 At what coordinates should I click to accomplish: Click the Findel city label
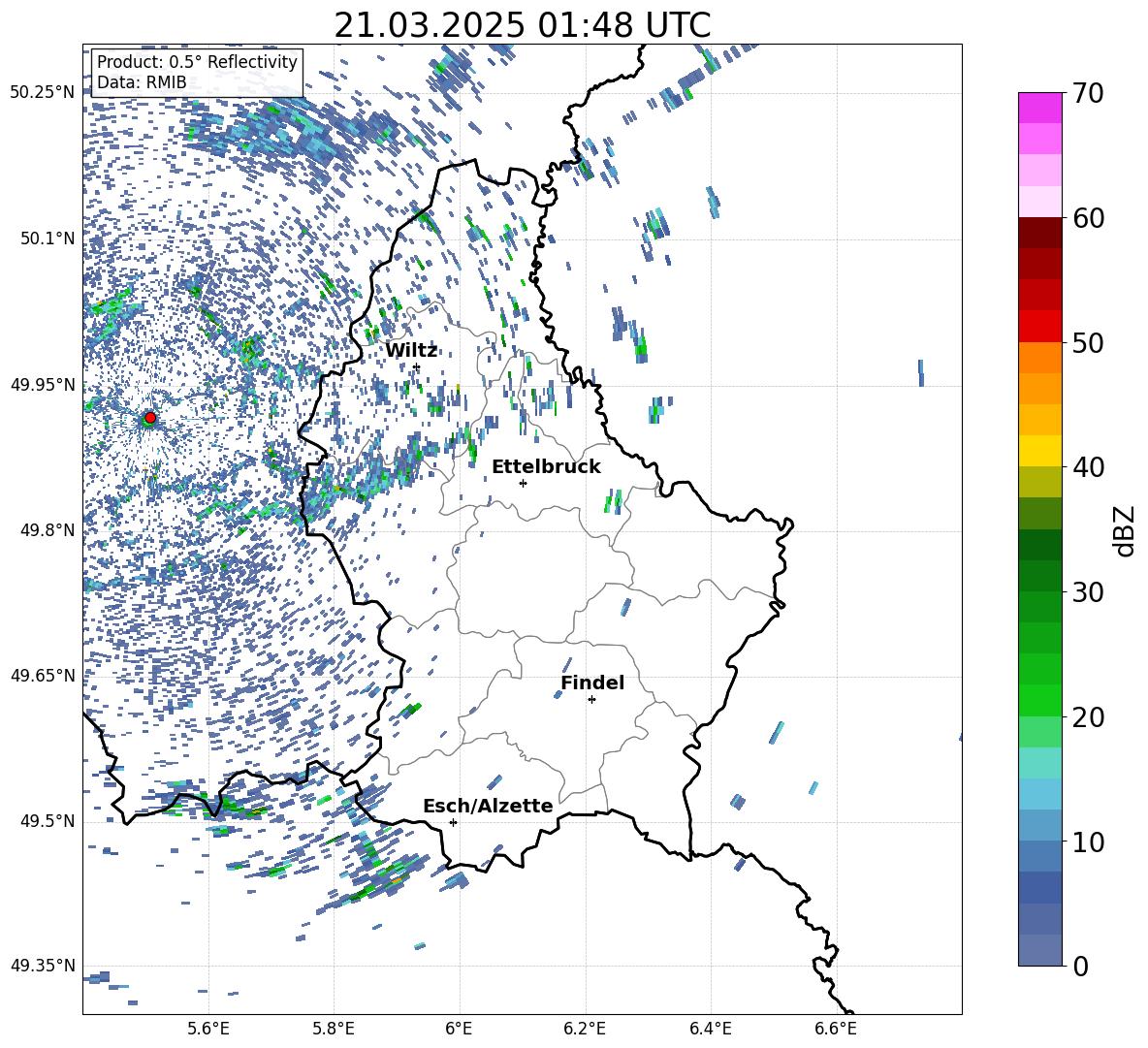pyautogui.click(x=592, y=683)
